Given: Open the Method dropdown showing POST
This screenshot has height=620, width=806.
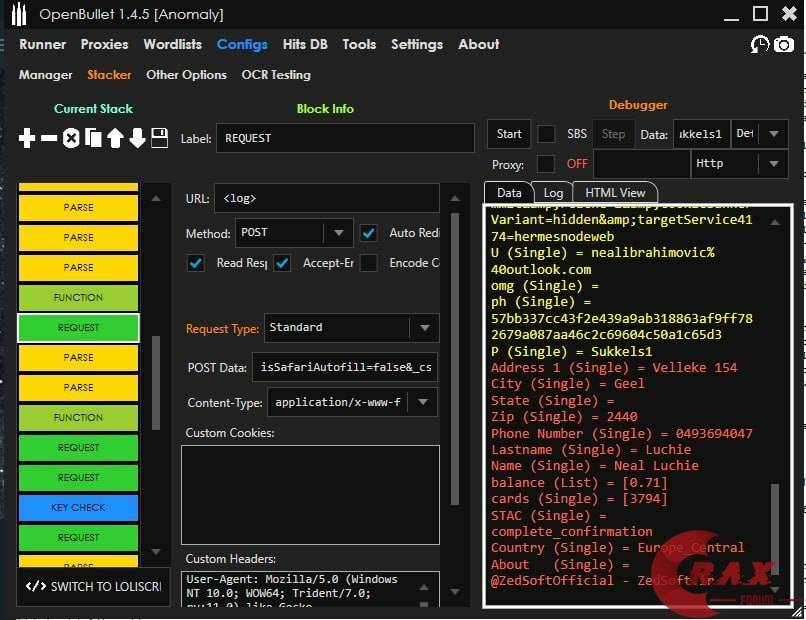Looking at the screenshot, I should (337, 233).
